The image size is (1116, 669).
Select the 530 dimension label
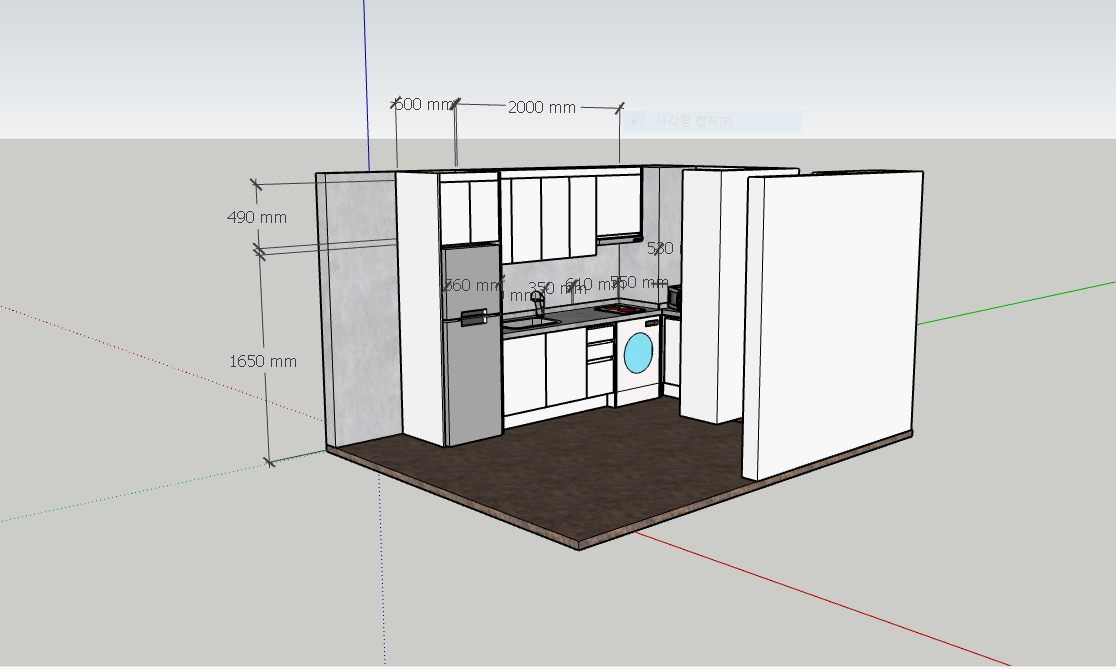660,248
